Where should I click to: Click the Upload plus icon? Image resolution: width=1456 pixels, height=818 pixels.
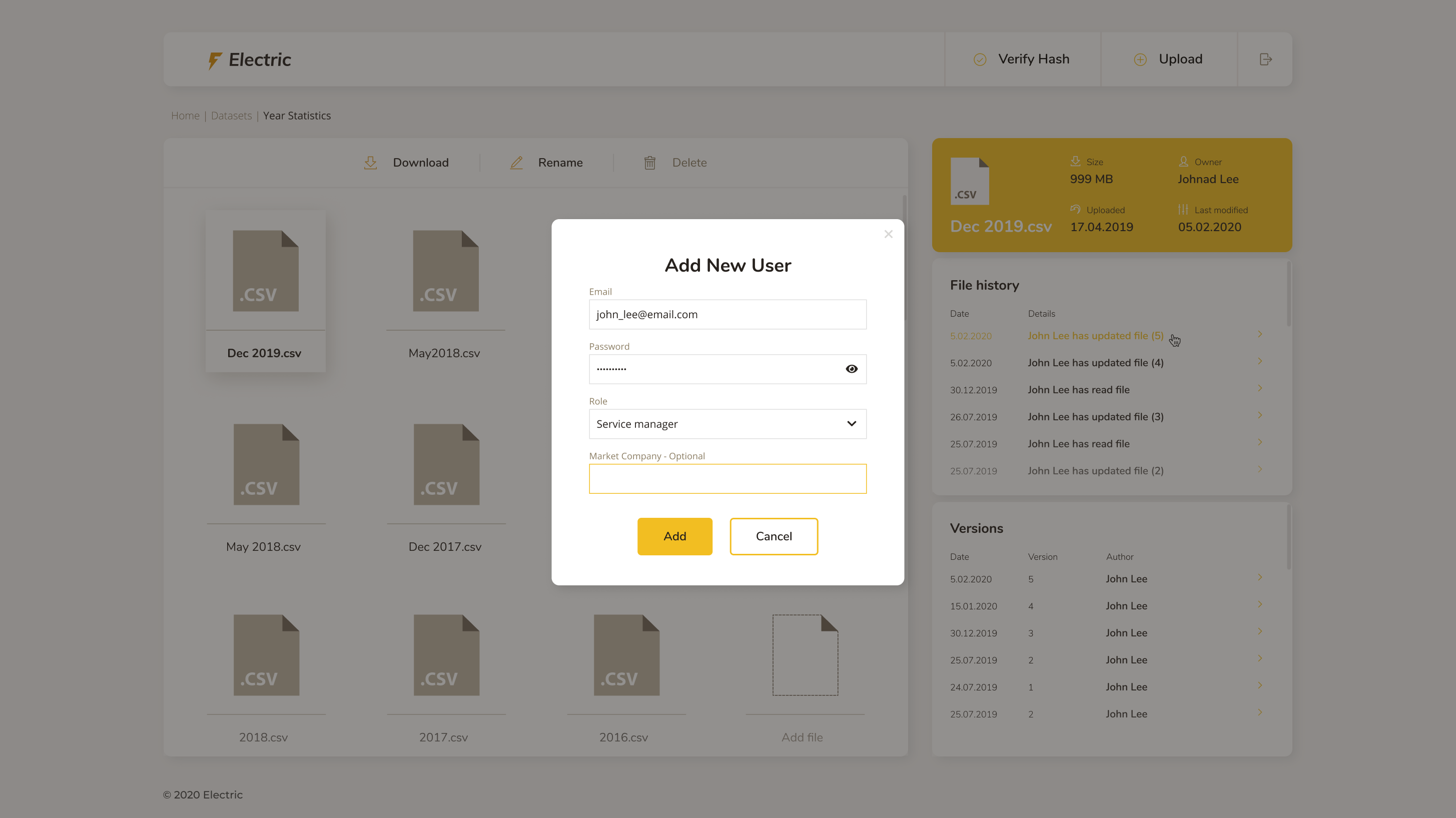point(1140,60)
